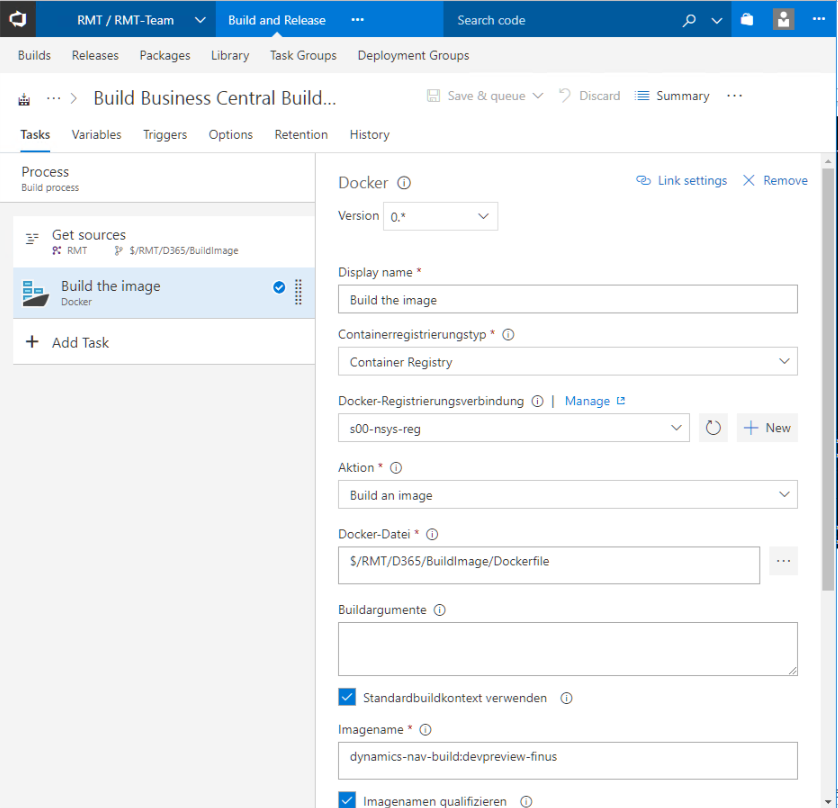Create New Docker registry connection
The width and height of the screenshot is (838, 808).
pyautogui.click(x=767, y=428)
